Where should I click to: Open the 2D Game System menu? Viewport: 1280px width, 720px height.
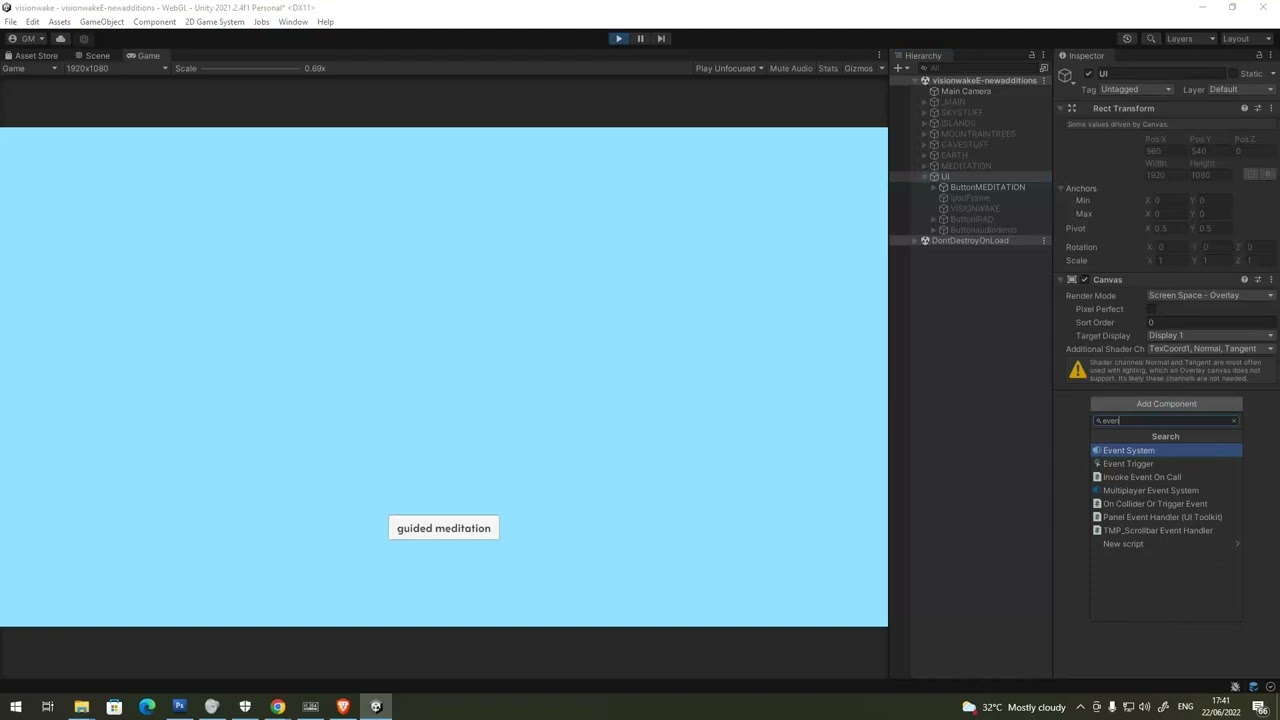(x=214, y=22)
